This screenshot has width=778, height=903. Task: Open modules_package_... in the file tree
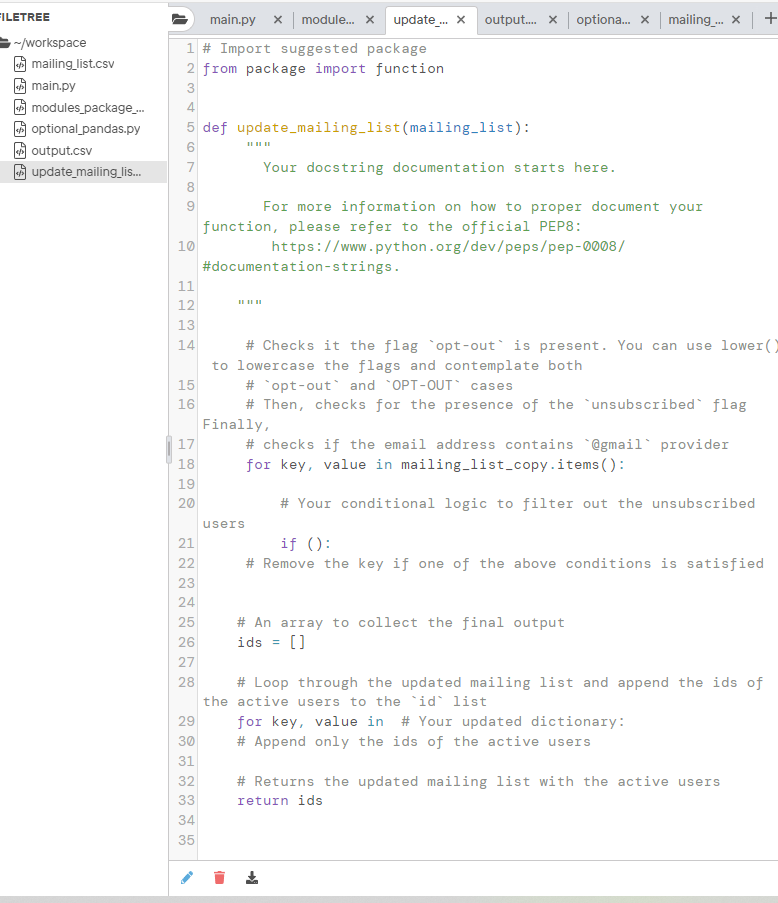pos(88,108)
